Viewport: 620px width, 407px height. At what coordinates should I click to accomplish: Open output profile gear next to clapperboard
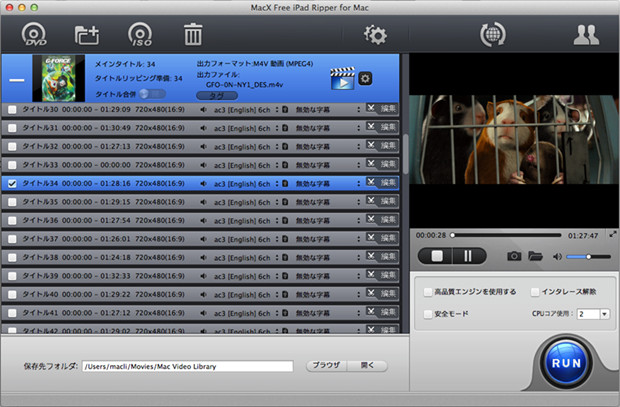[365, 79]
